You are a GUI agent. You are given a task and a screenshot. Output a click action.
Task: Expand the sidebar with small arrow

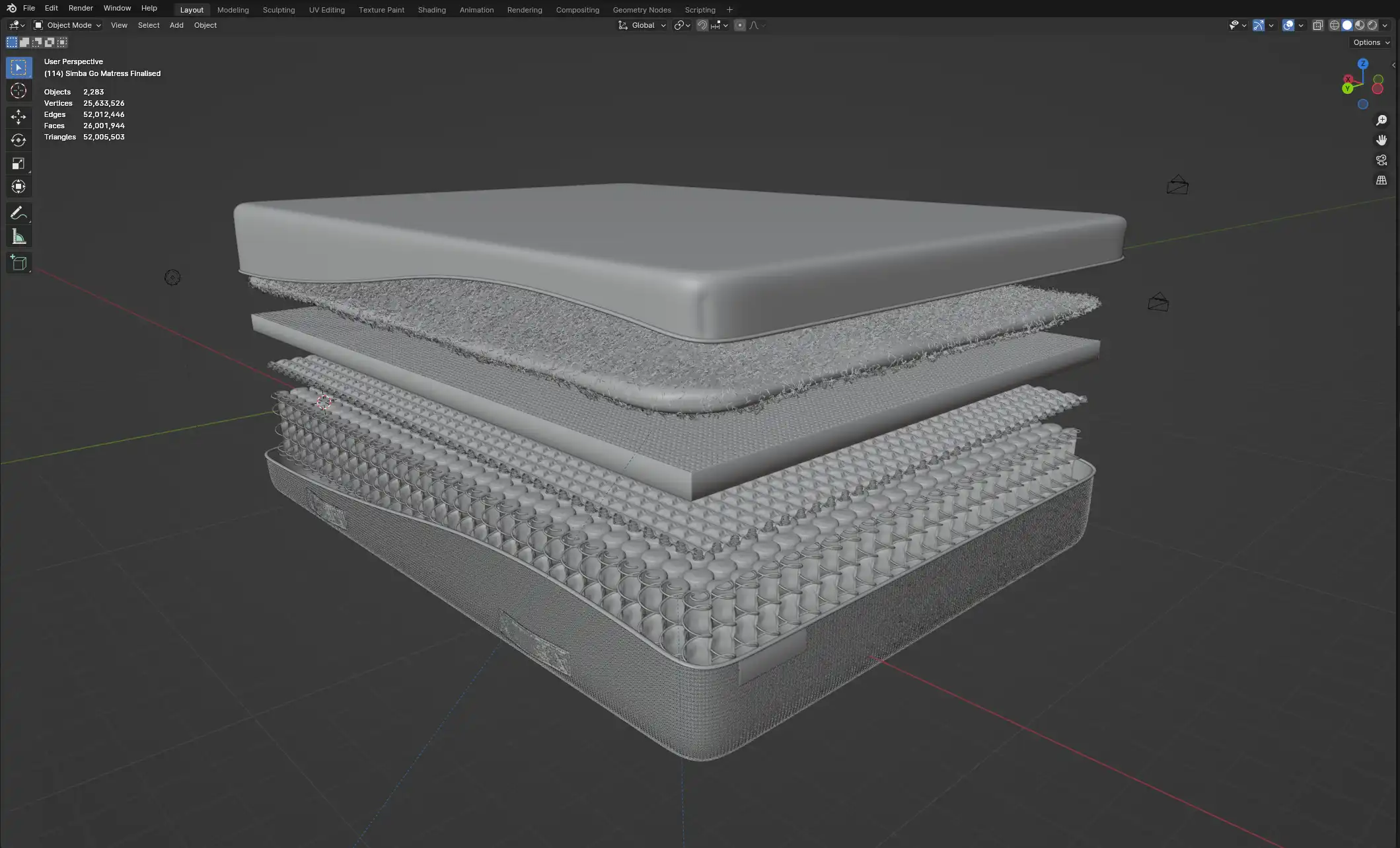coord(1393,65)
